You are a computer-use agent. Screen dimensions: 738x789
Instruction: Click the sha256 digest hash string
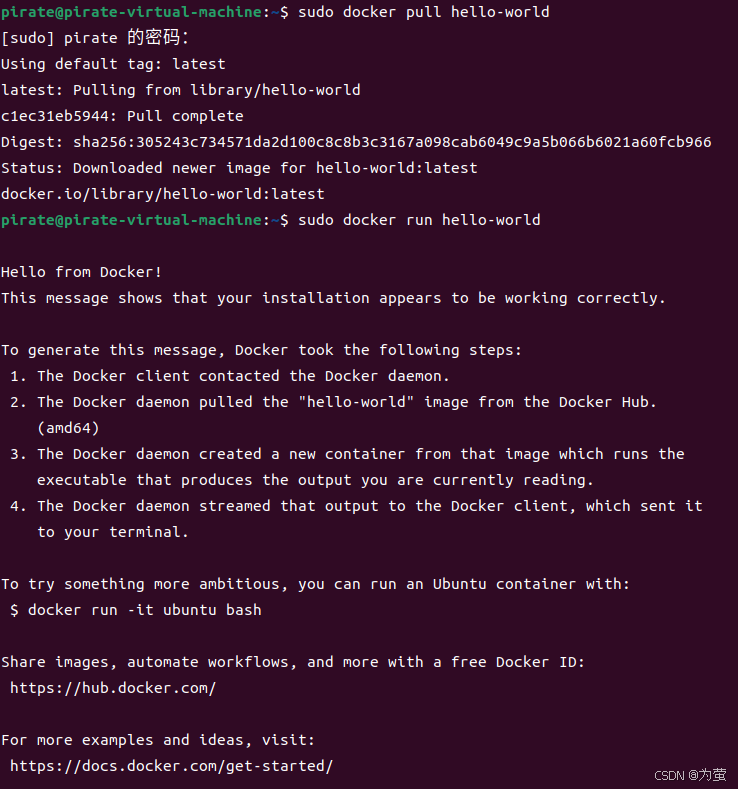tap(392, 142)
